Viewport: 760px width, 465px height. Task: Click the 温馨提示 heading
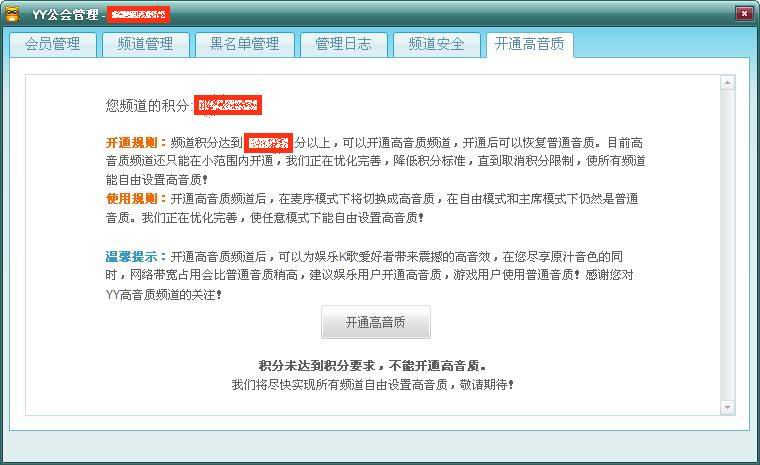pos(136,257)
